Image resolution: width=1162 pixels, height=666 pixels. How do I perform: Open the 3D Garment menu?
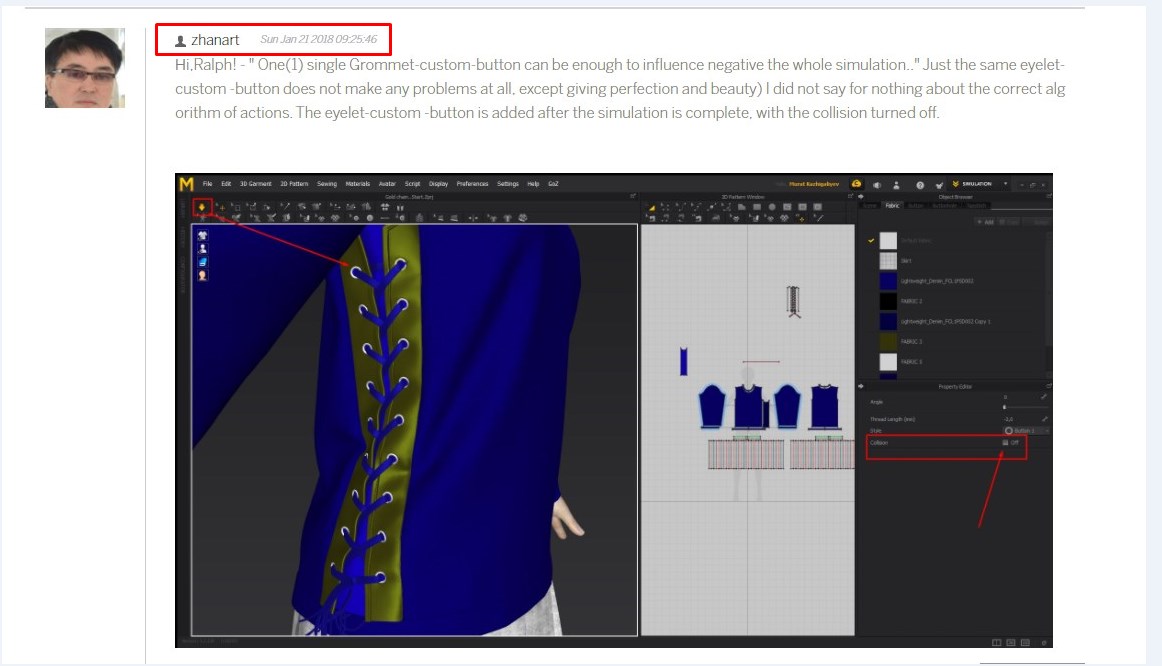[256, 184]
